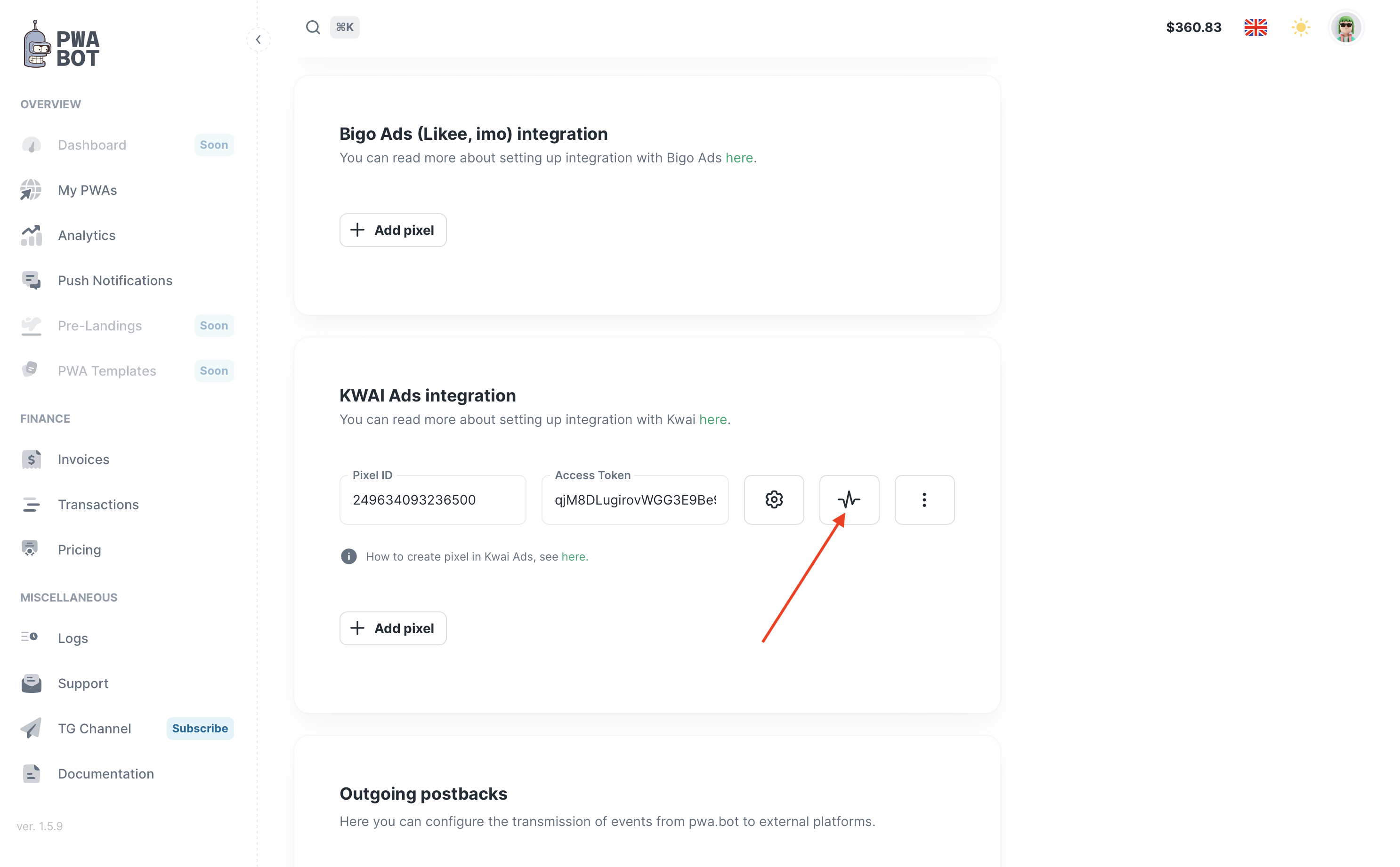Click the KWAI pixel settings gear icon

point(774,499)
